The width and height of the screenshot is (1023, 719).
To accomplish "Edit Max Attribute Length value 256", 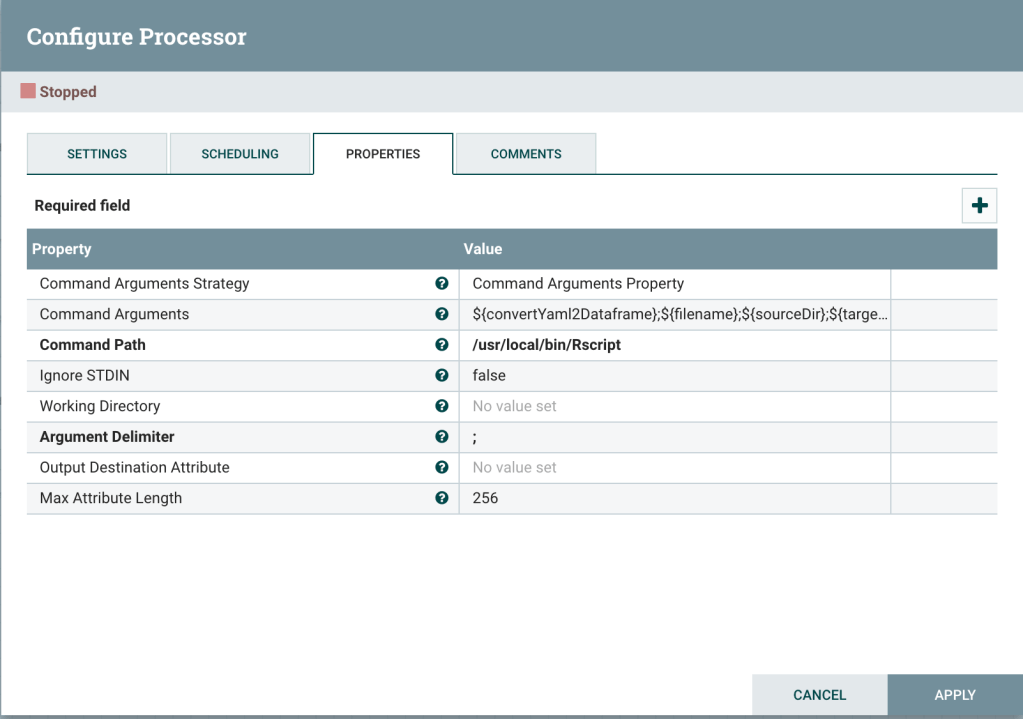I will pyautogui.click(x=674, y=498).
